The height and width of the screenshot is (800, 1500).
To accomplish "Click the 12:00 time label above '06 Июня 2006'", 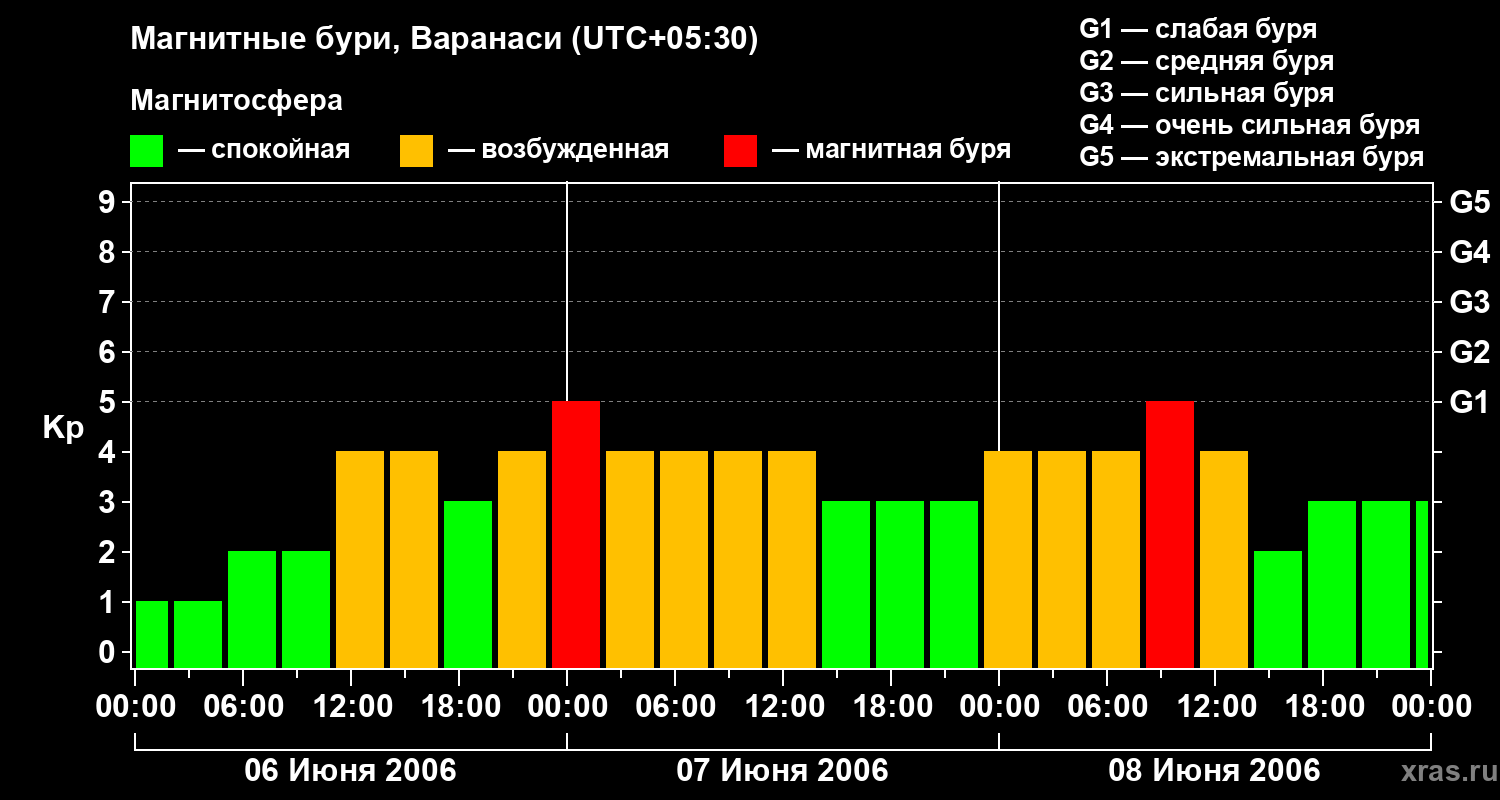I will pos(351,707).
